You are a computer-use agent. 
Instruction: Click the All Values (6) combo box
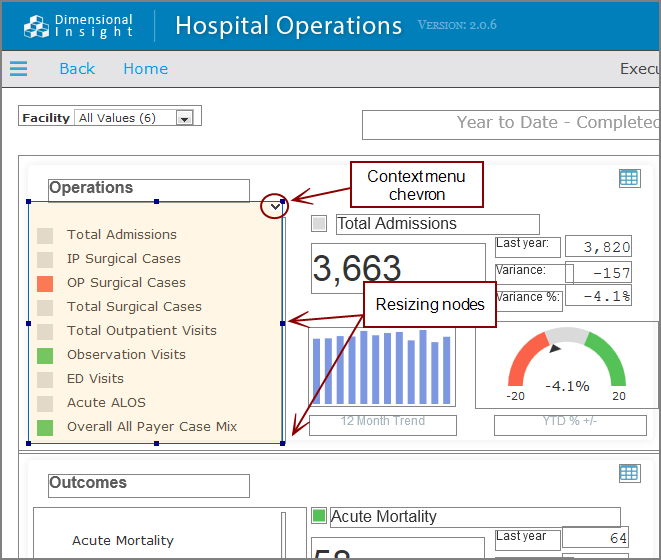(125, 118)
